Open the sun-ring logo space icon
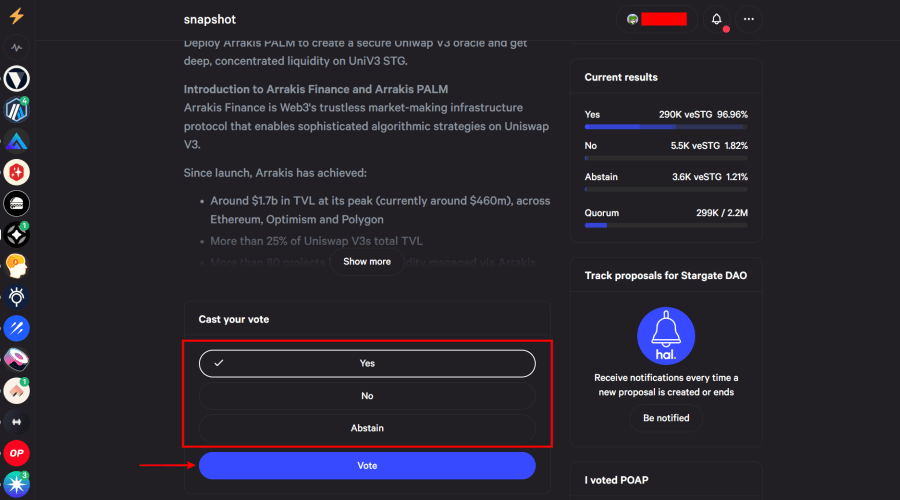The width and height of the screenshot is (900, 500). tap(17, 297)
